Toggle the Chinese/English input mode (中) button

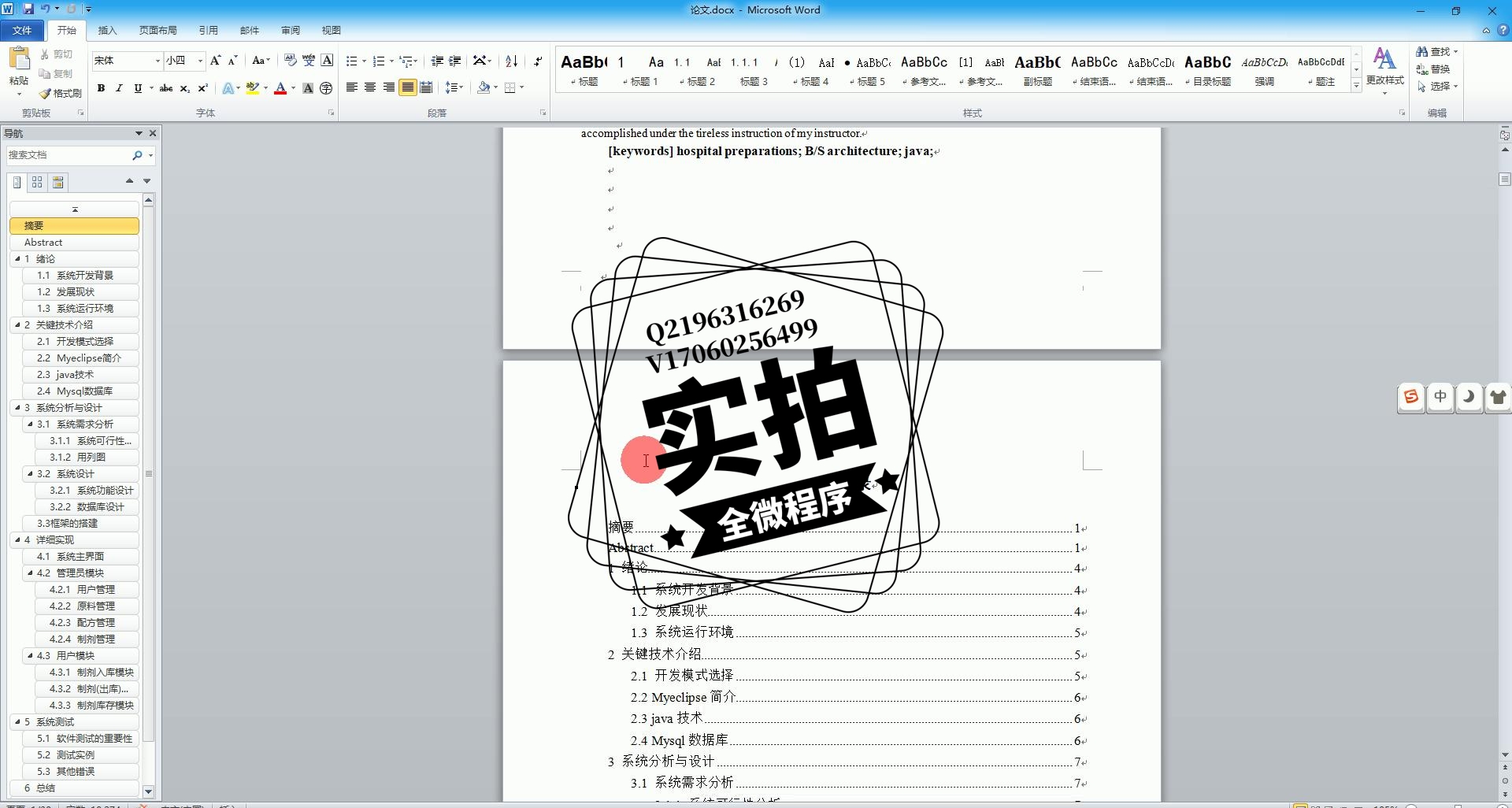[x=1440, y=397]
